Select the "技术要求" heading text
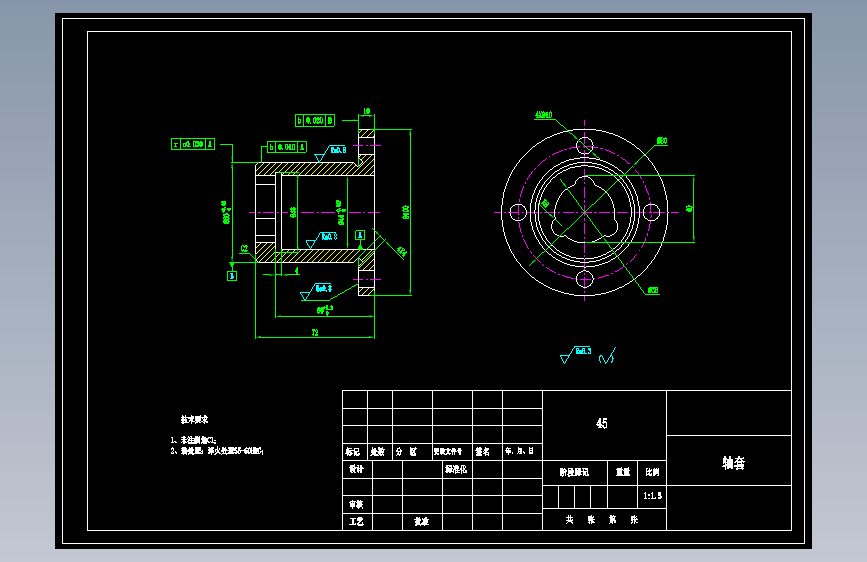867x562 pixels. pos(195,420)
